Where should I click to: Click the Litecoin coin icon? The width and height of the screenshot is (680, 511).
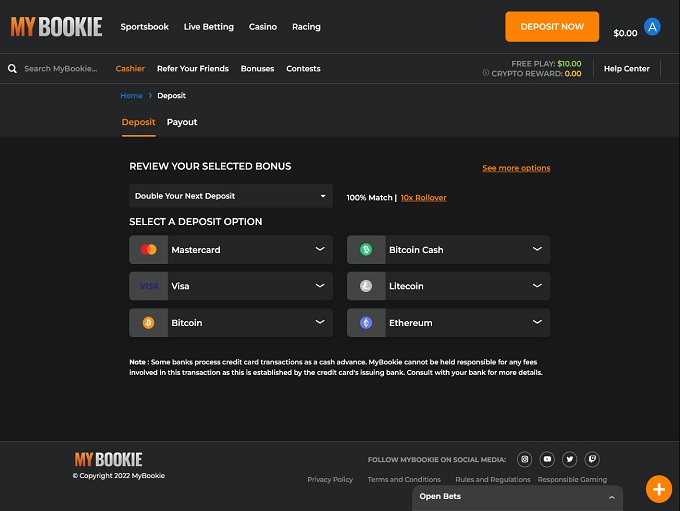click(x=366, y=286)
